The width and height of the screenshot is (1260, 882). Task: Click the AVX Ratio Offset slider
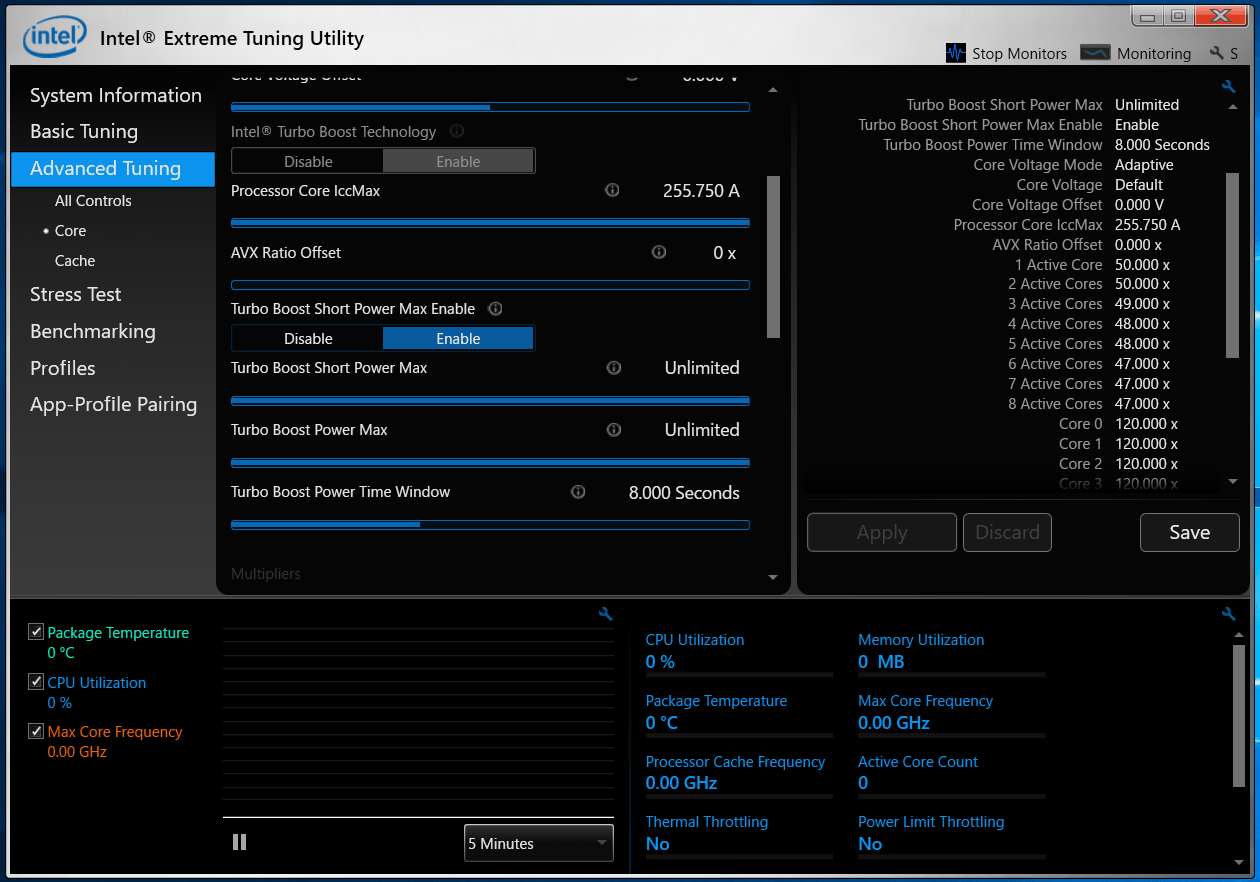click(490, 285)
